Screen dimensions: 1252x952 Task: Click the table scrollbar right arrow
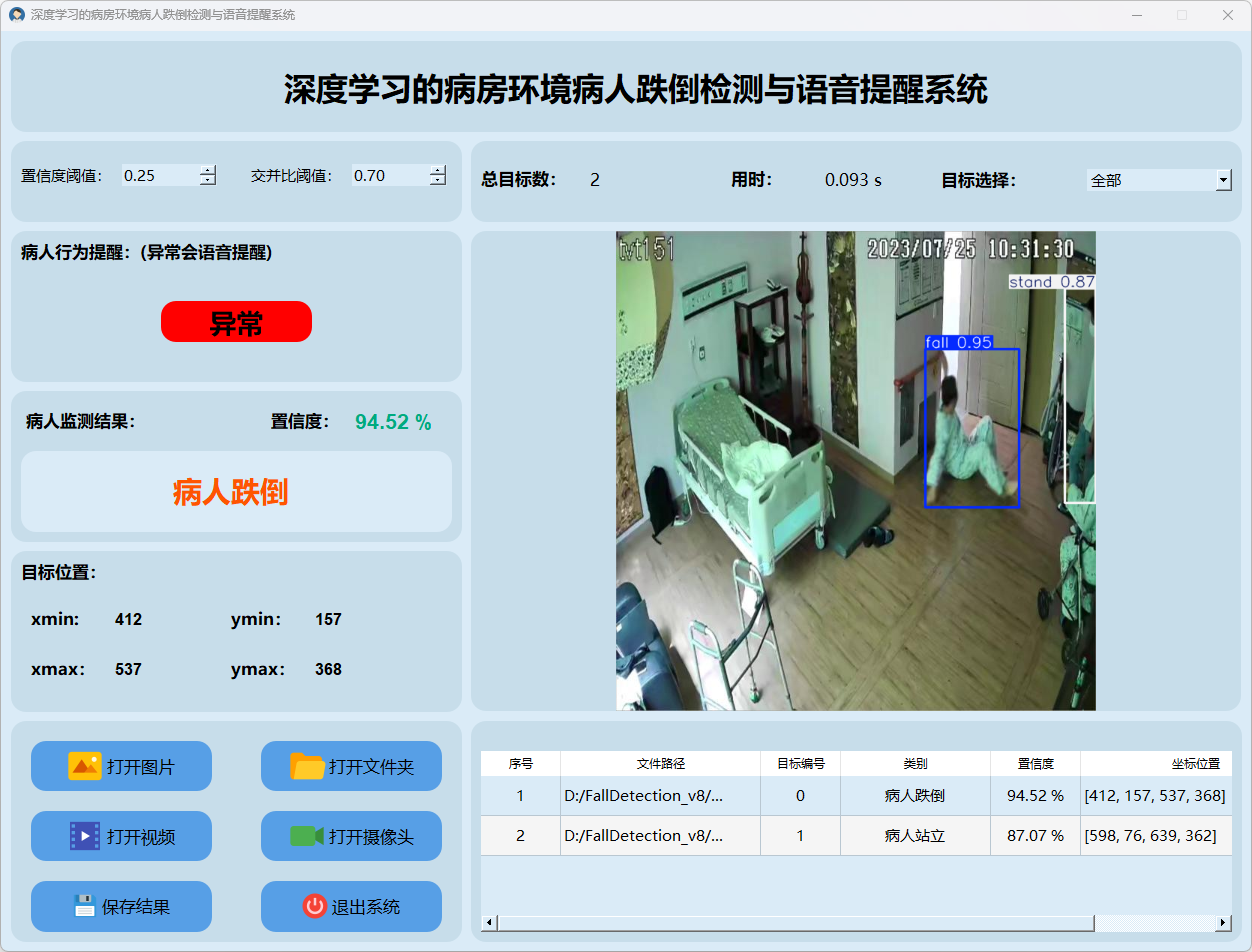1223,922
